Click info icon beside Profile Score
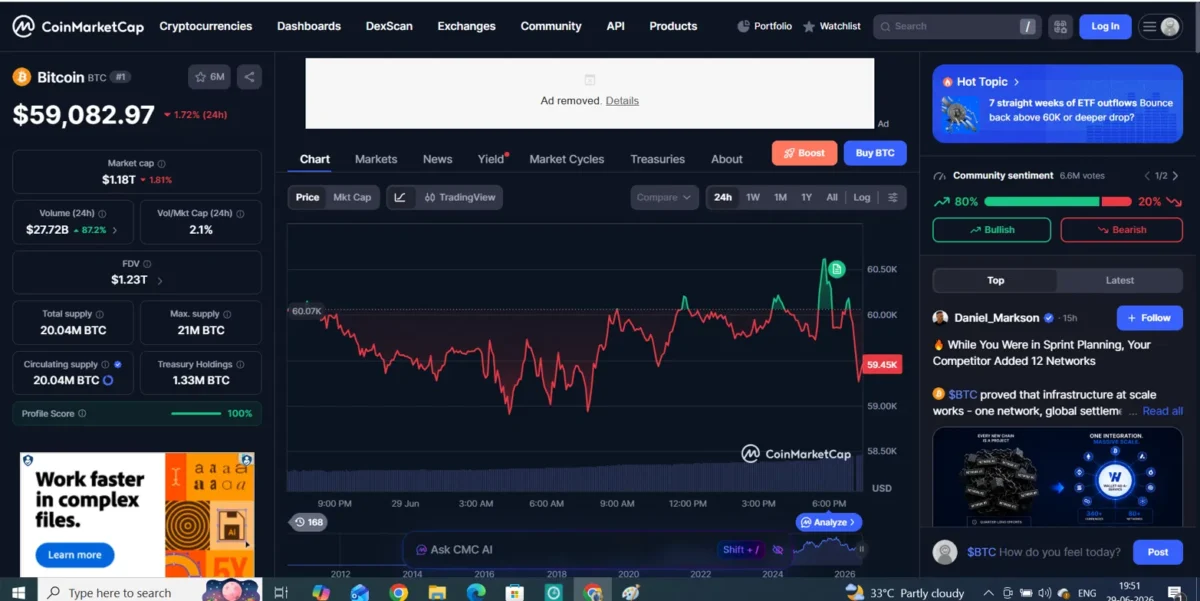Viewport: 1200px width, 601px height. coord(82,413)
